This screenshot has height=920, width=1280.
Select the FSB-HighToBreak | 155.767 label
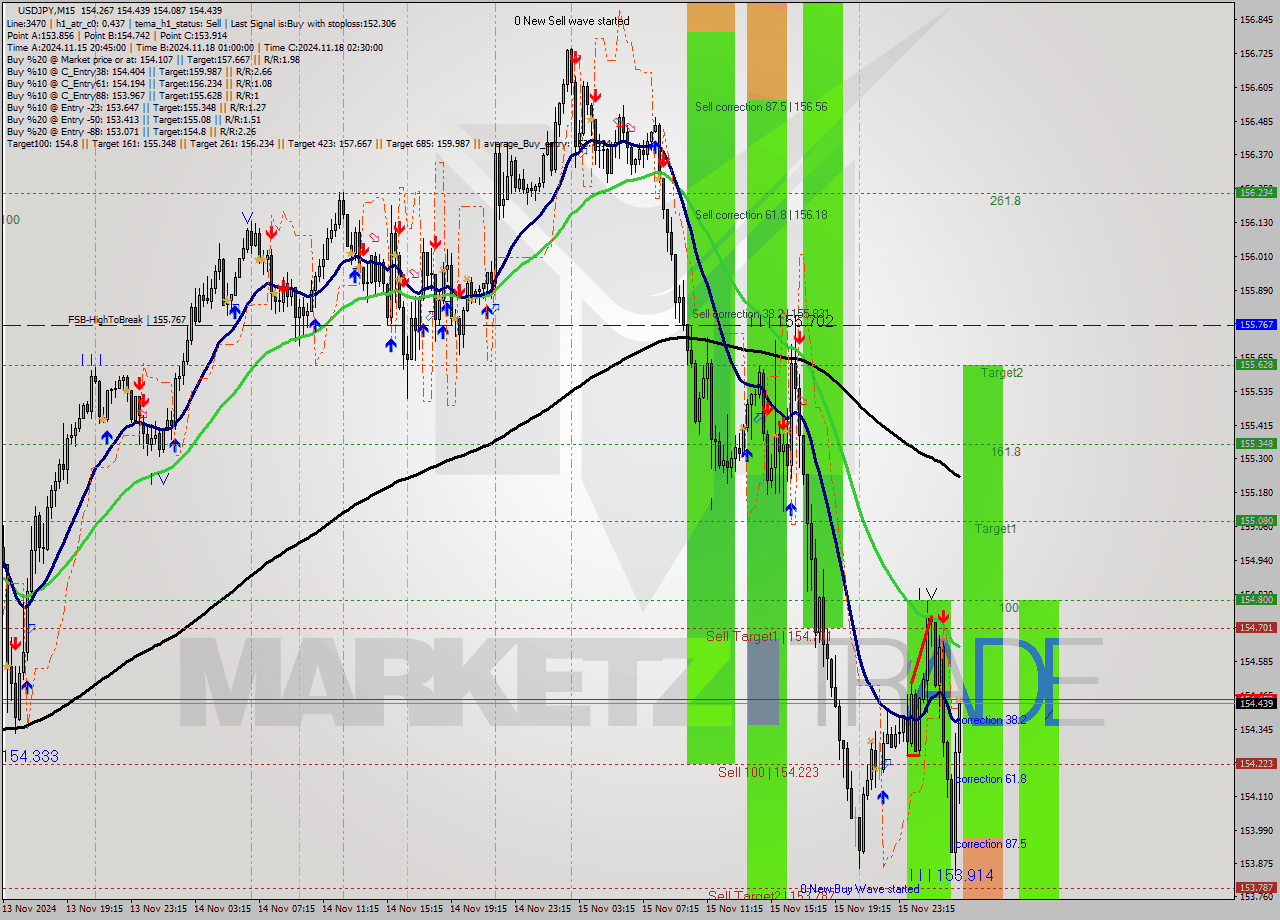tap(127, 320)
